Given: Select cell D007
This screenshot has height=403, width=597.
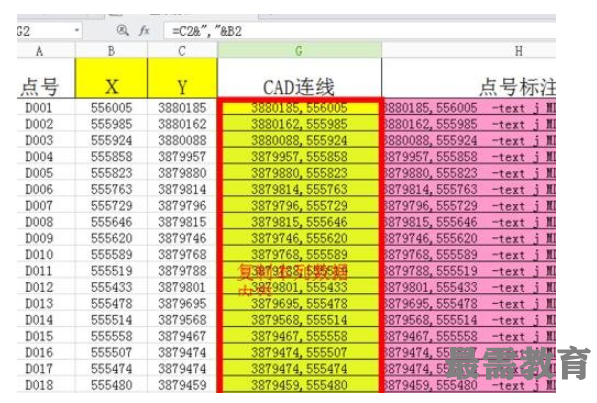Looking at the screenshot, I should coord(46,205).
